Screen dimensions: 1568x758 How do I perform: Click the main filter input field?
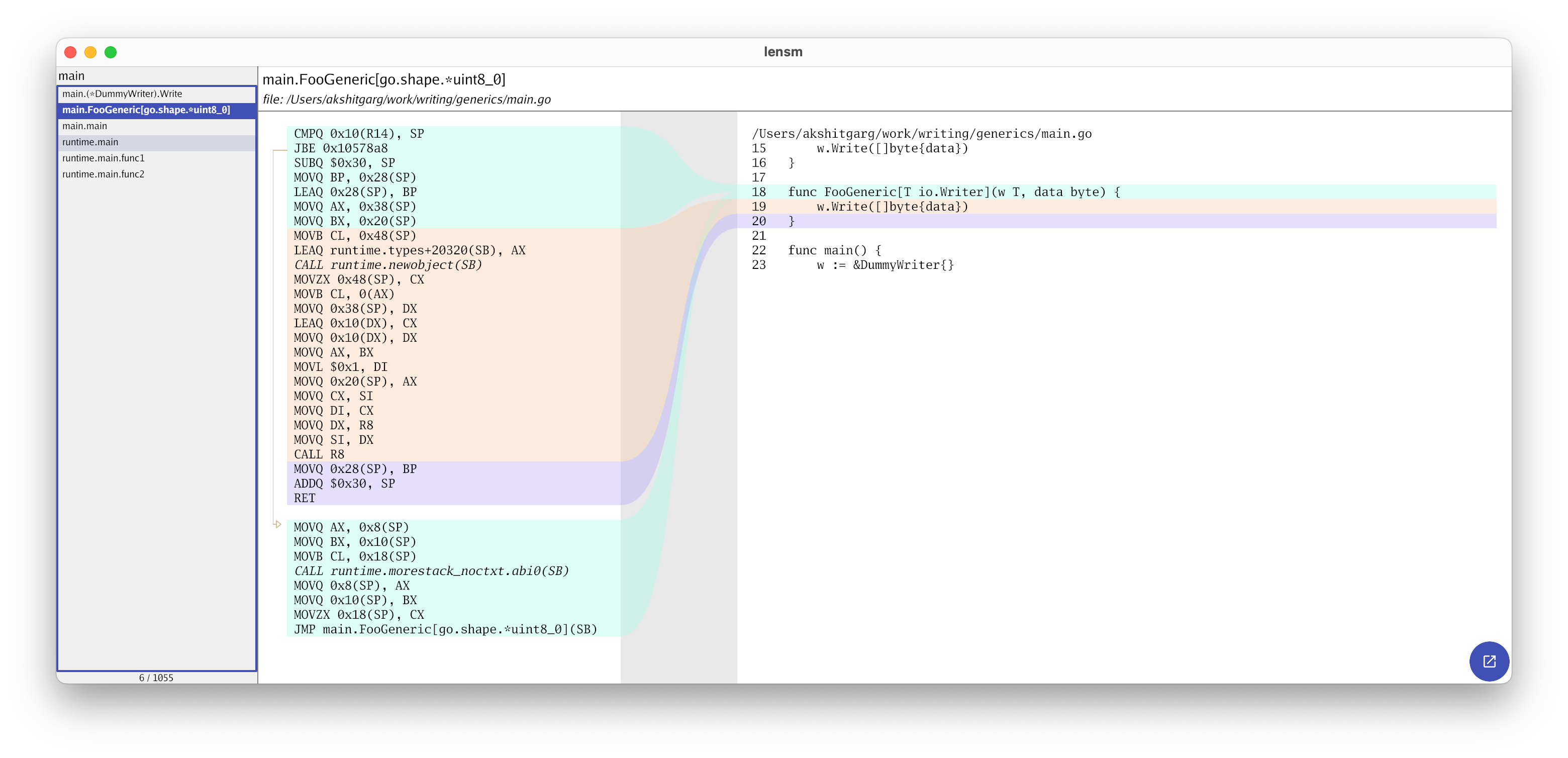156,76
